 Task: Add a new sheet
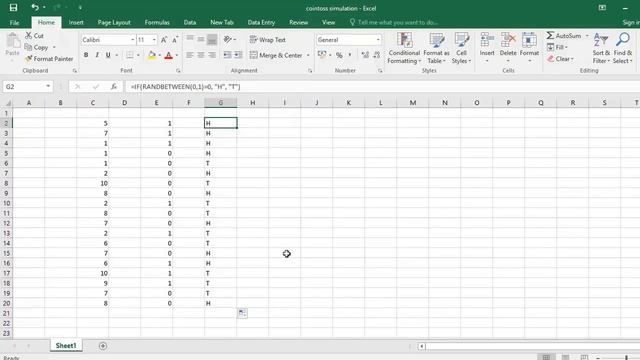(103, 346)
